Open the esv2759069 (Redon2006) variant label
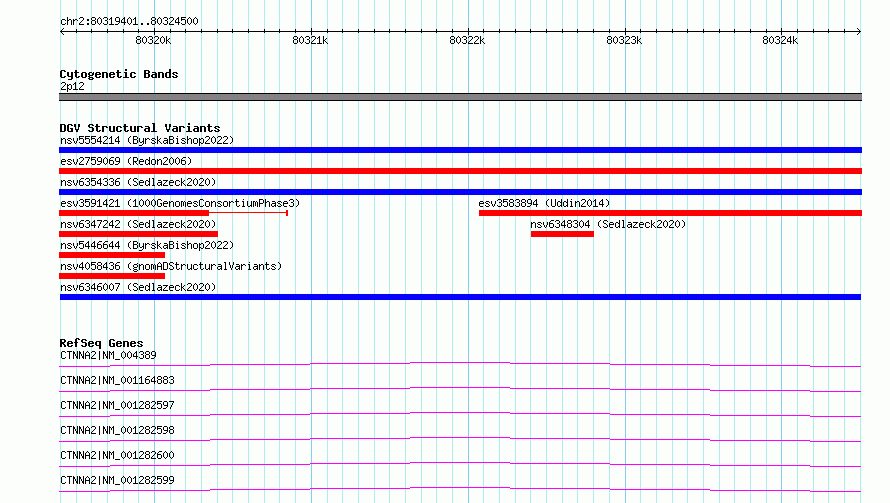The width and height of the screenshot is (890, 503). coord(126,161)
